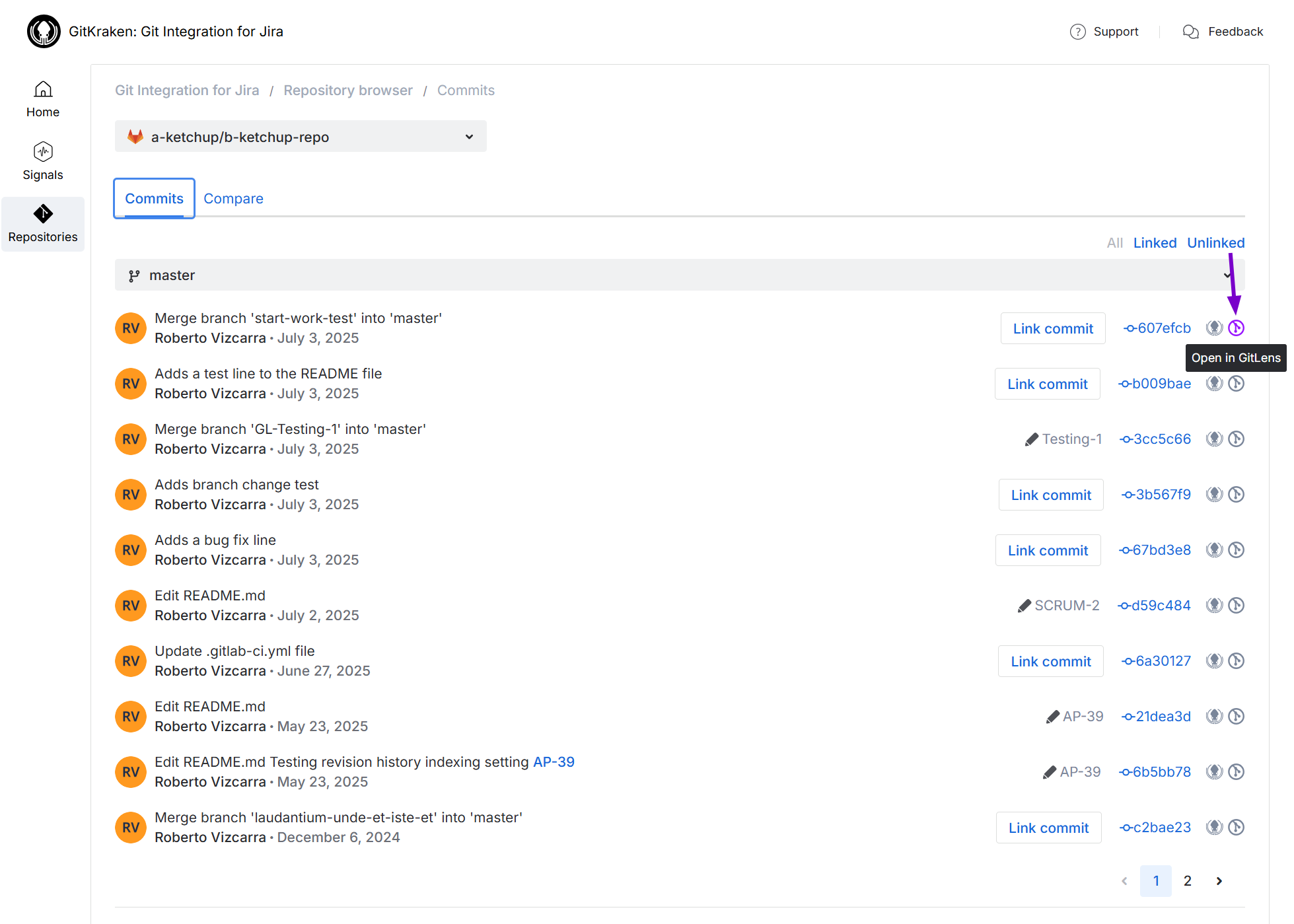The height and width of the screenshot is (924, 1294).
Task: Go to Signals in the left sidebar
Action: coord(42,160)
